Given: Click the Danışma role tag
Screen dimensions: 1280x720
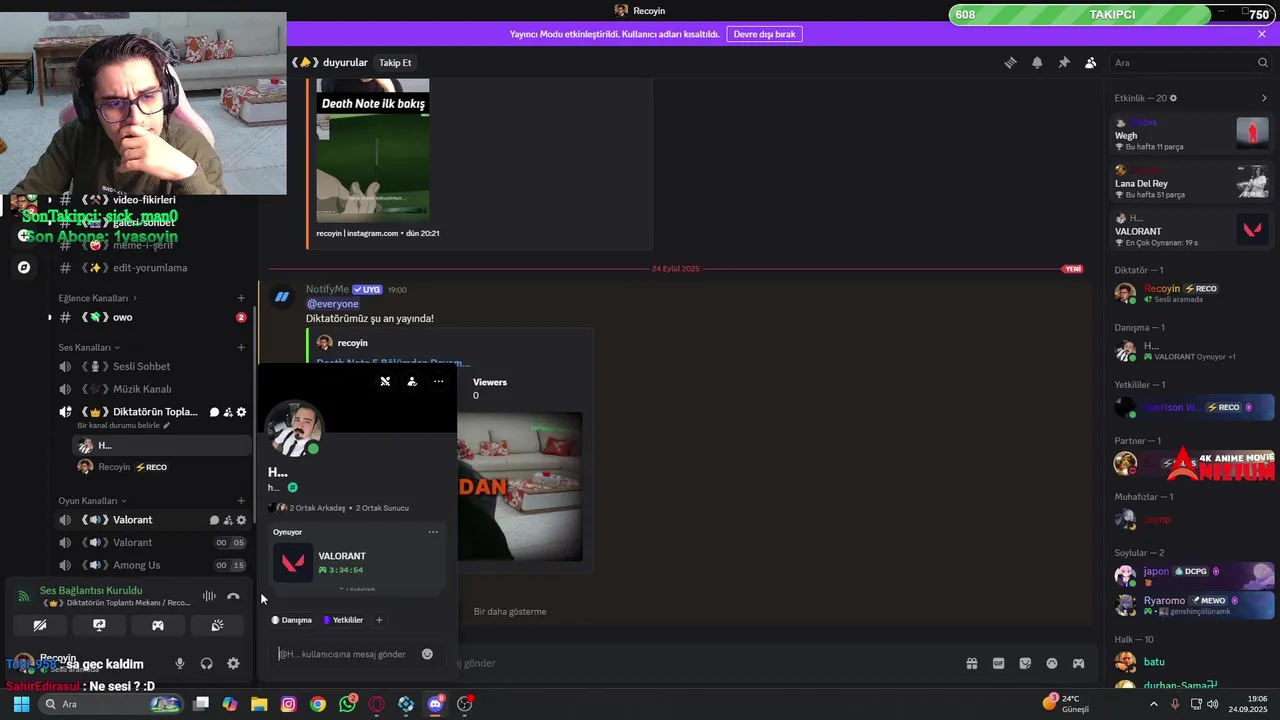Looking at the screenshot, I should pos(292,620).
